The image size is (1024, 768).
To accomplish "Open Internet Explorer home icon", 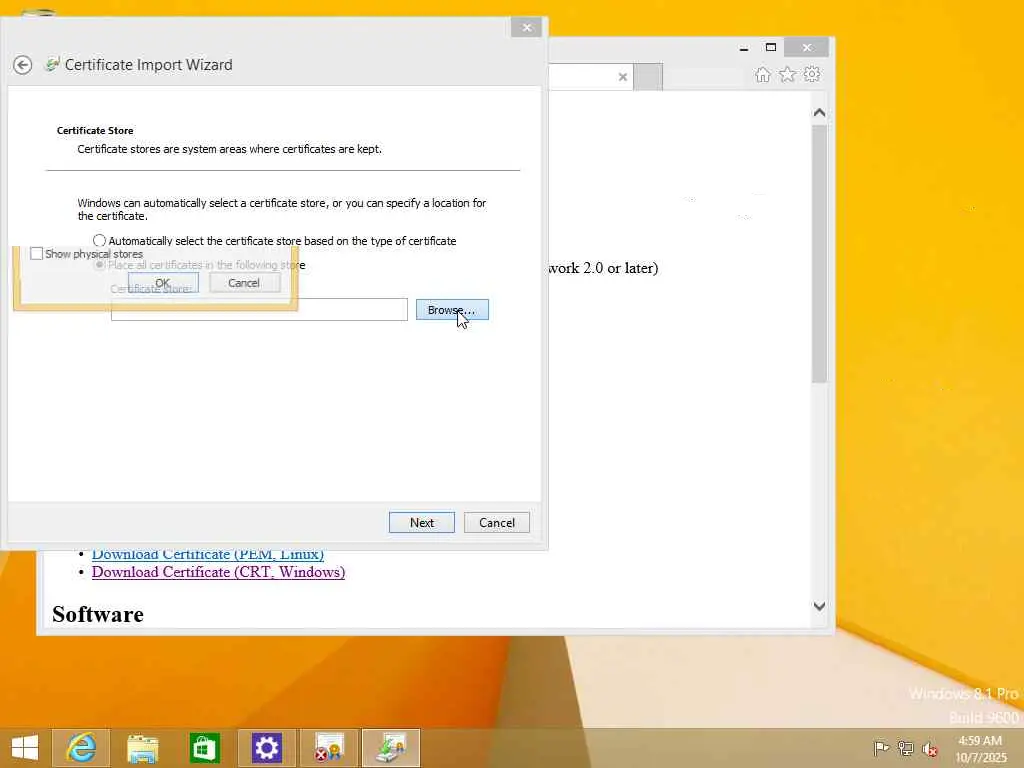I will tap(762, 74).
